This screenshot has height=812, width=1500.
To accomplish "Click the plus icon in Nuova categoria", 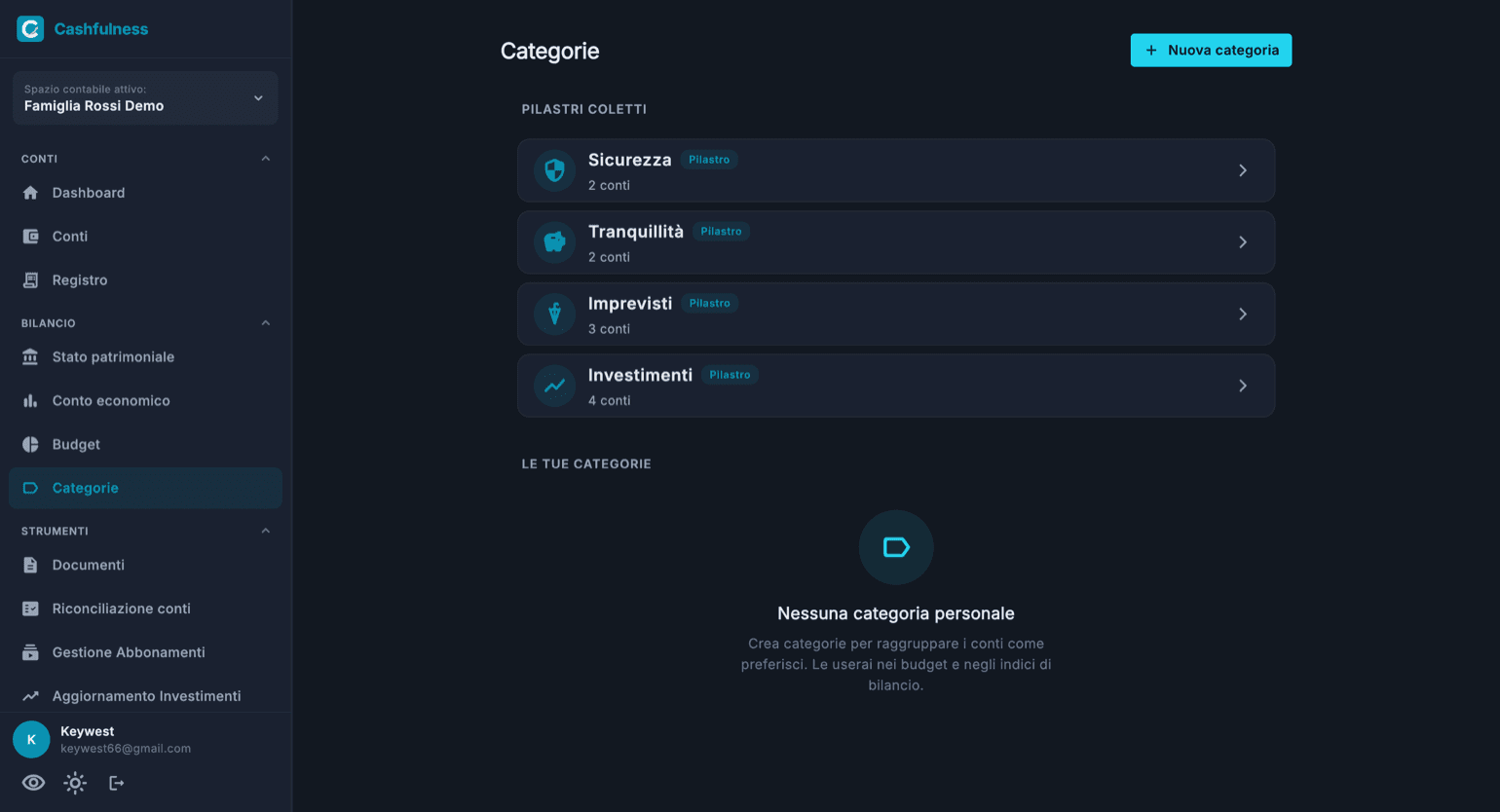I will tap(1151, 51).
